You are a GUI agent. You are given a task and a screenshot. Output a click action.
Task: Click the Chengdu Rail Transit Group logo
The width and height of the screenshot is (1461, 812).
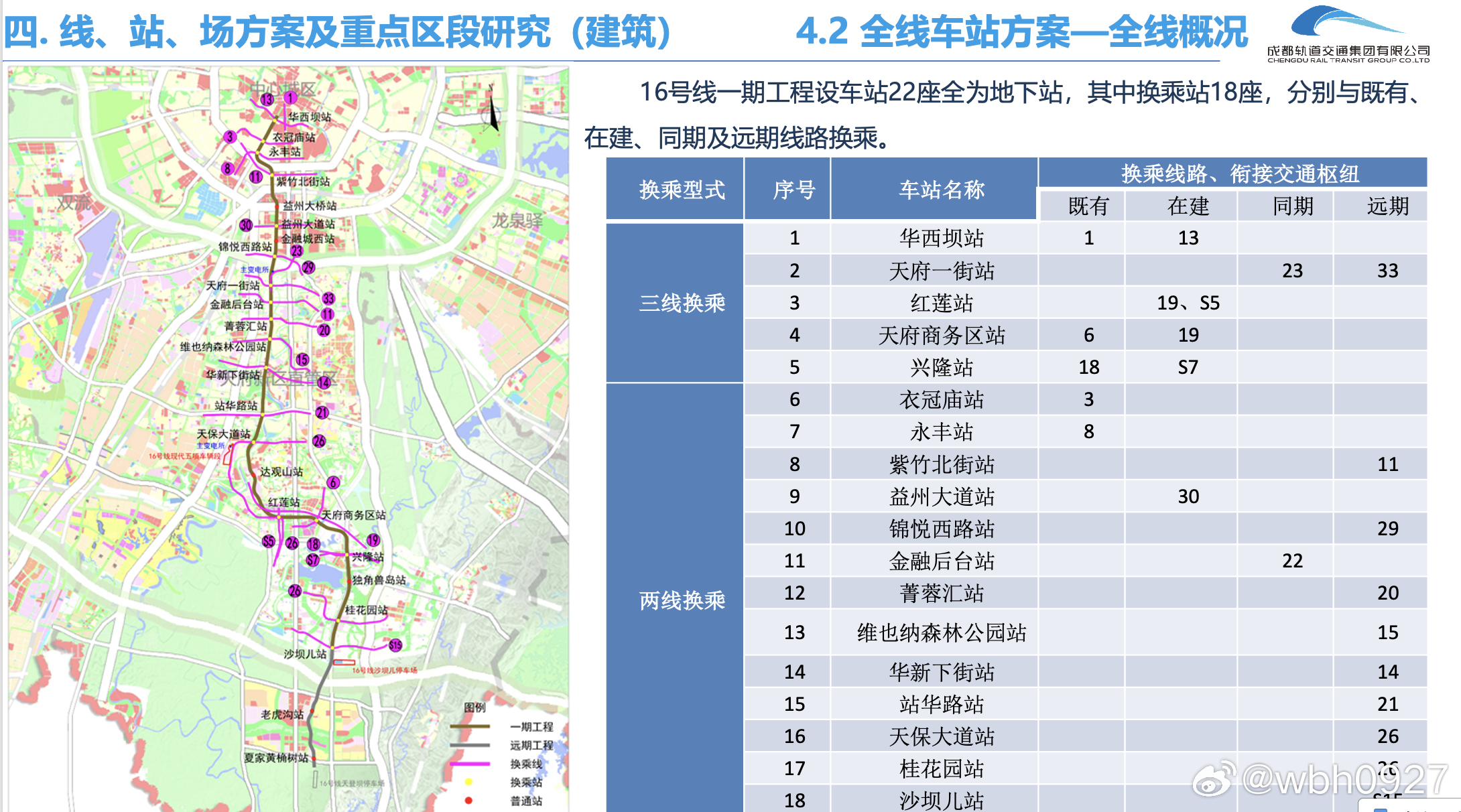click(1348, 34)
